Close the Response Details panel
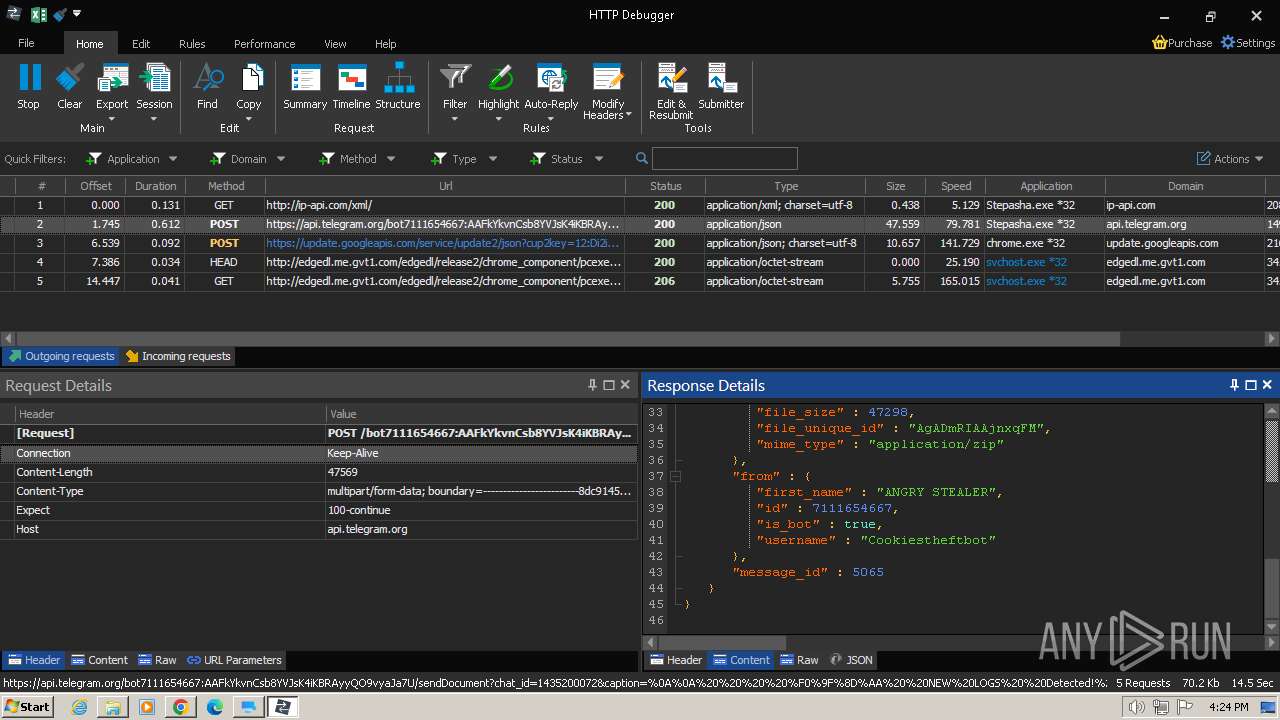Viewport: 1280px width, 720px height. 1267,385
